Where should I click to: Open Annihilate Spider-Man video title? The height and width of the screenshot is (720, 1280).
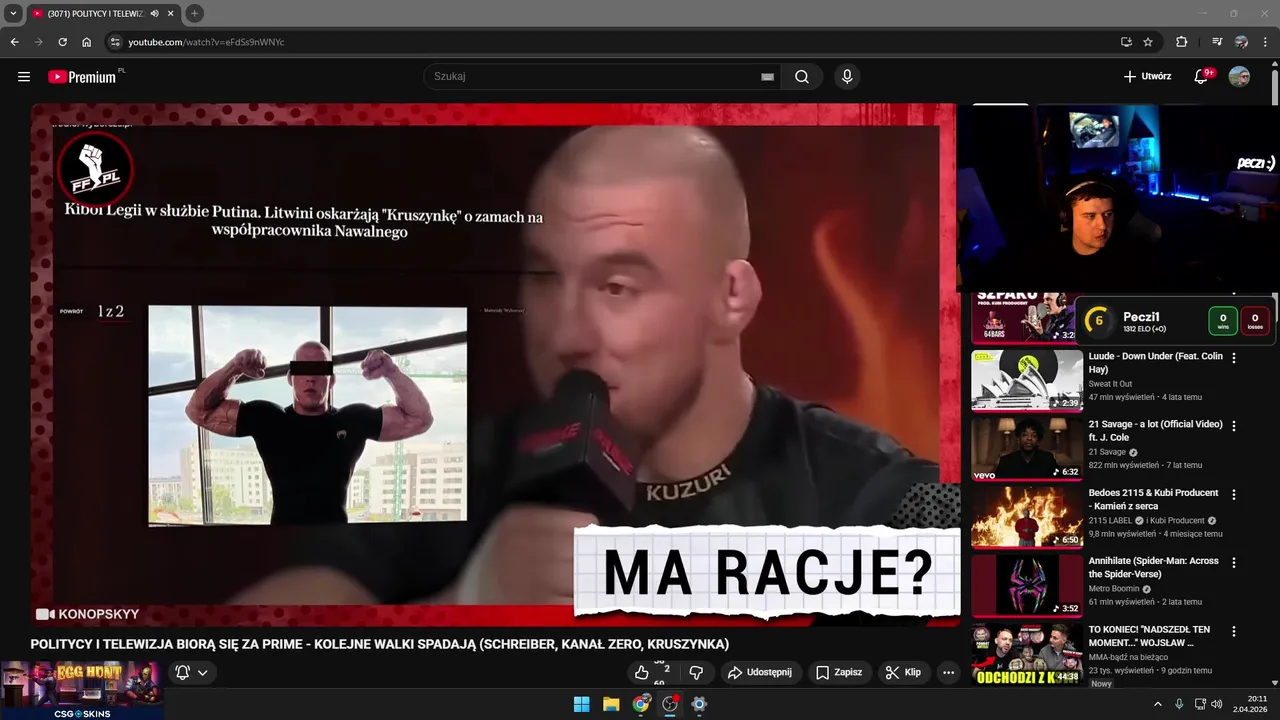tap(1154, 567)
